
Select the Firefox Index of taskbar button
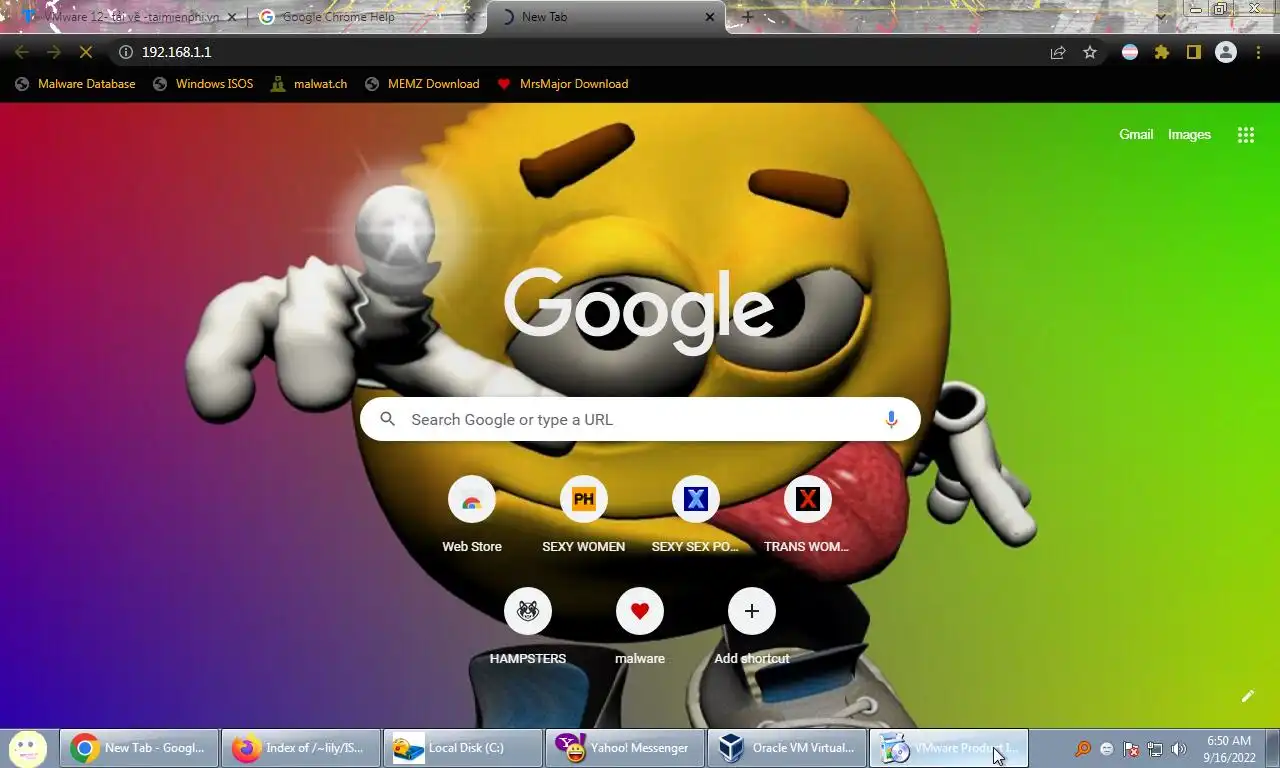click(300, 748)
